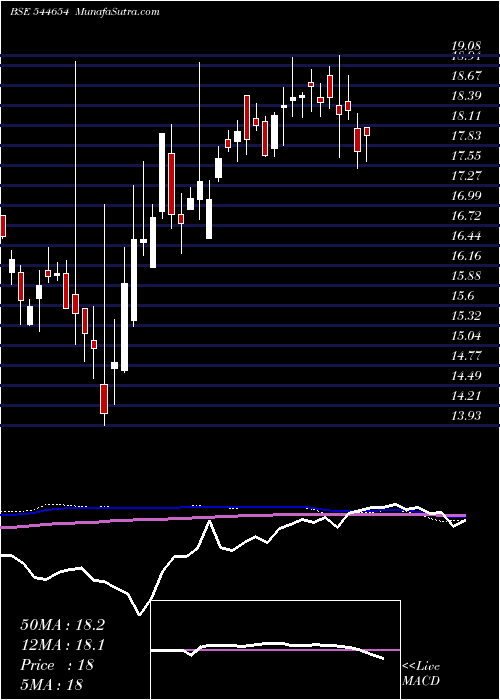Select the 16.16 price axis label
Viewport: 500px width, 700px height.
(x=466, y=256)
